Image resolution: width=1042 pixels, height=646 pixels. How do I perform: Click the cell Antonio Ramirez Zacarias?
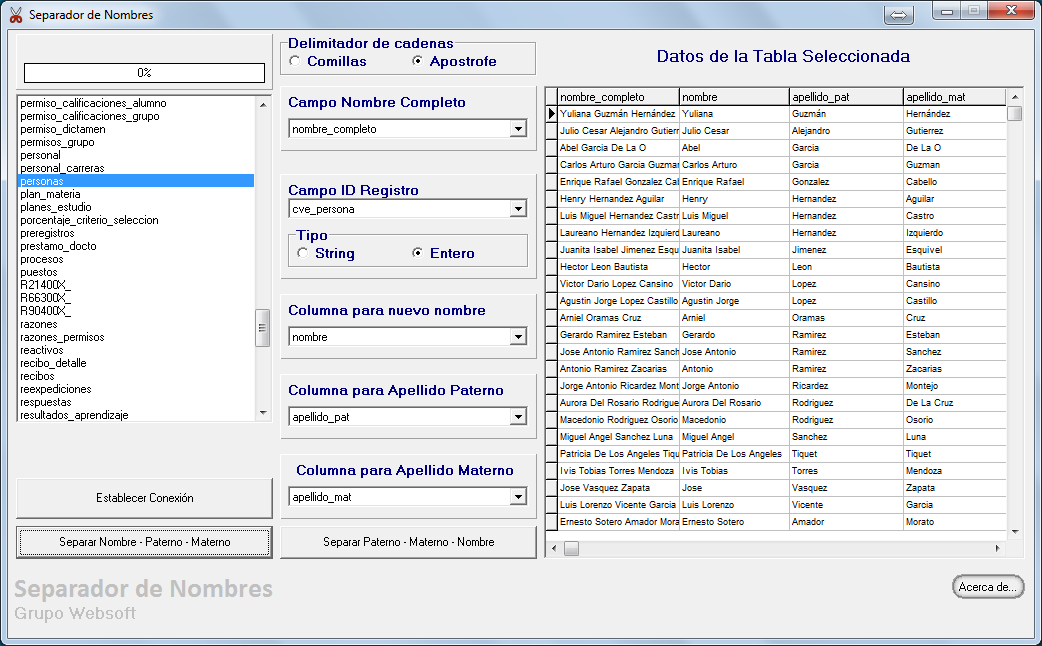(x=618, y=369)
